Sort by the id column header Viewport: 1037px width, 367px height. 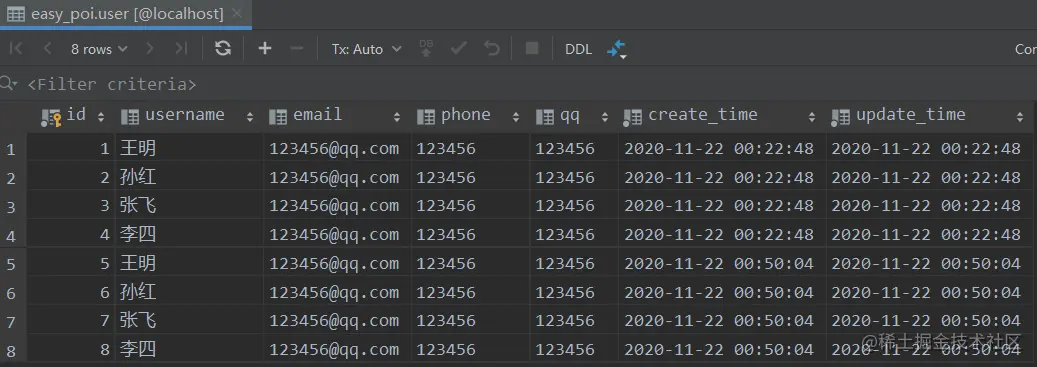(71, 116)
